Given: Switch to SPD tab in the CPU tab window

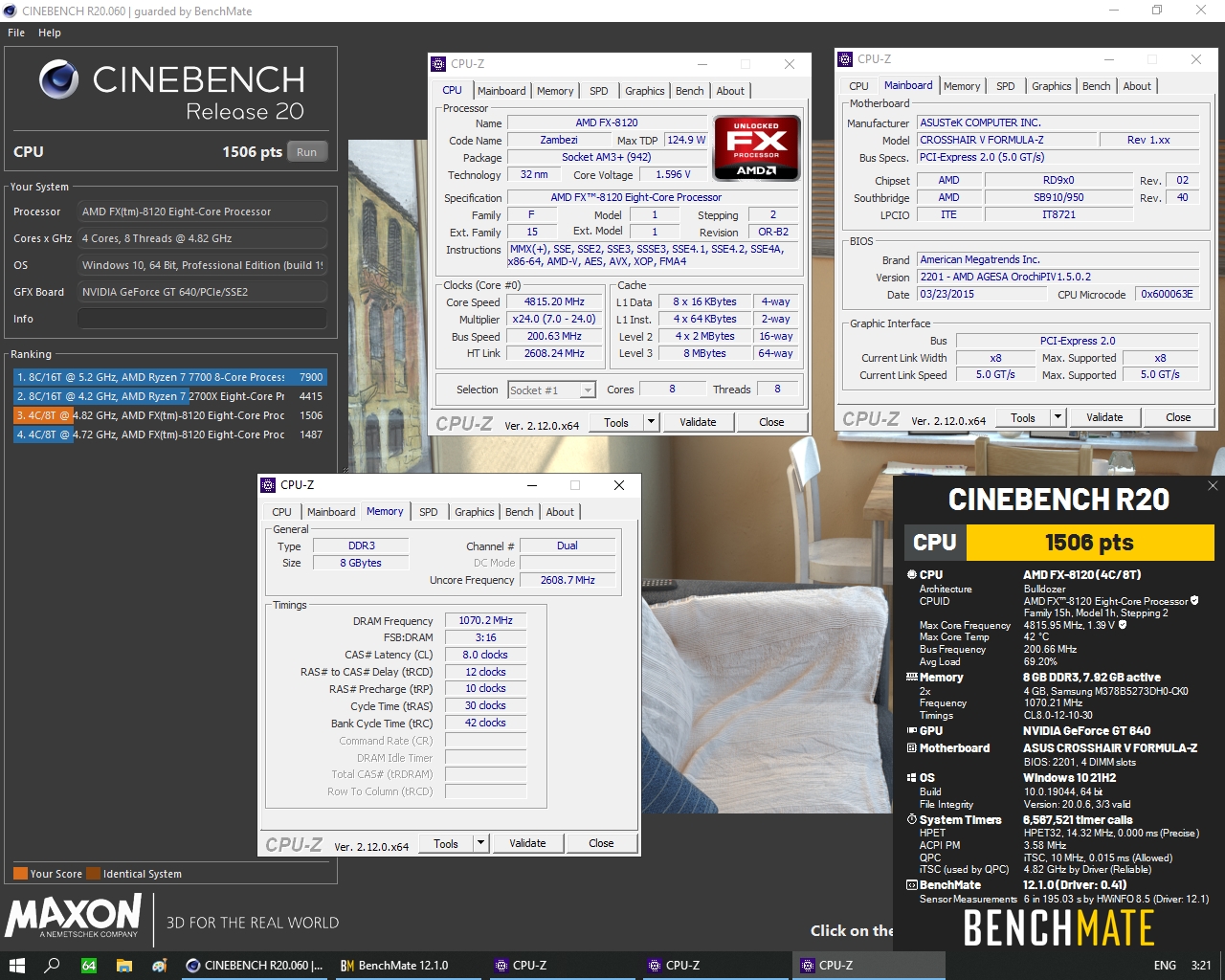Looking at the screenshot, I should (x=599, y=91).
